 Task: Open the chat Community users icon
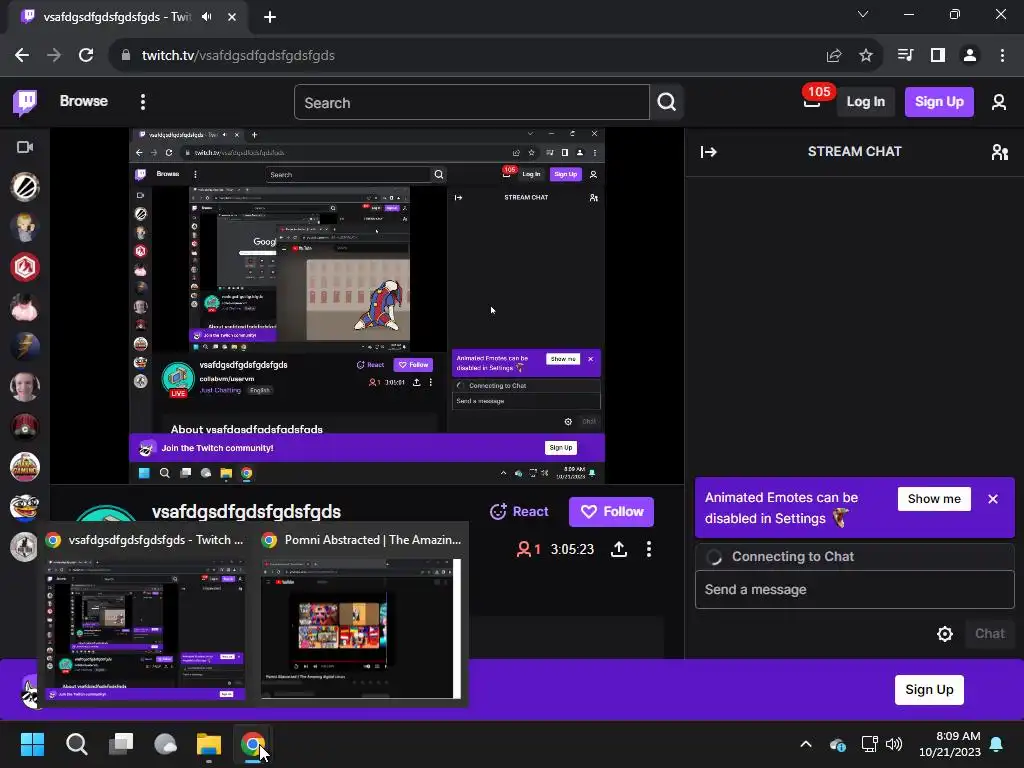[999, 152]
